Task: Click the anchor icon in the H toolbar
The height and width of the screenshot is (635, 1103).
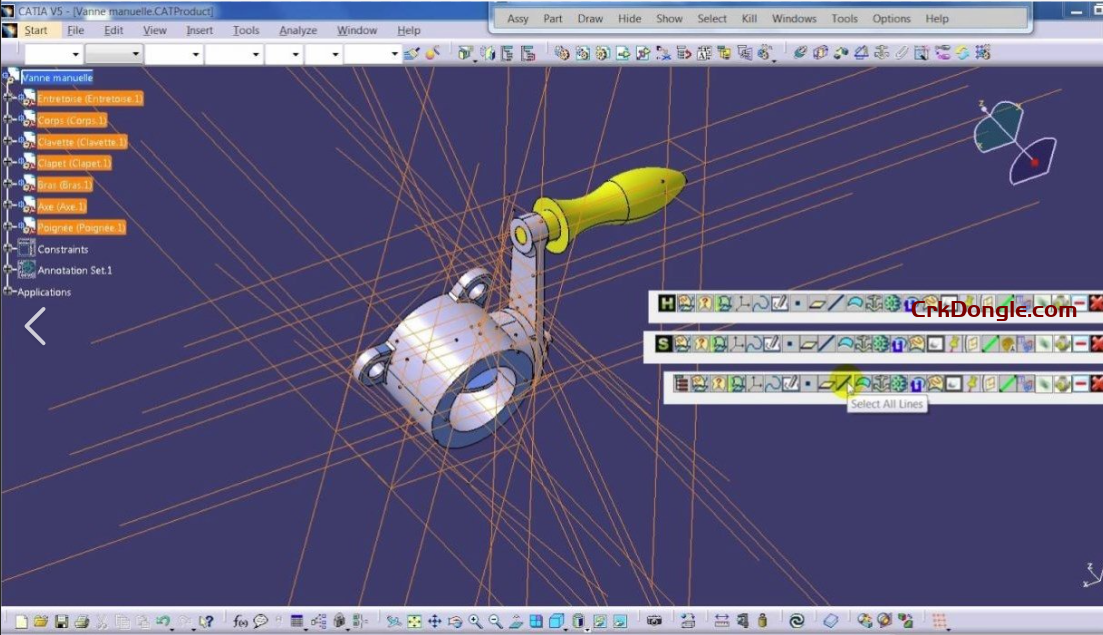Action: tap(875, 302)
